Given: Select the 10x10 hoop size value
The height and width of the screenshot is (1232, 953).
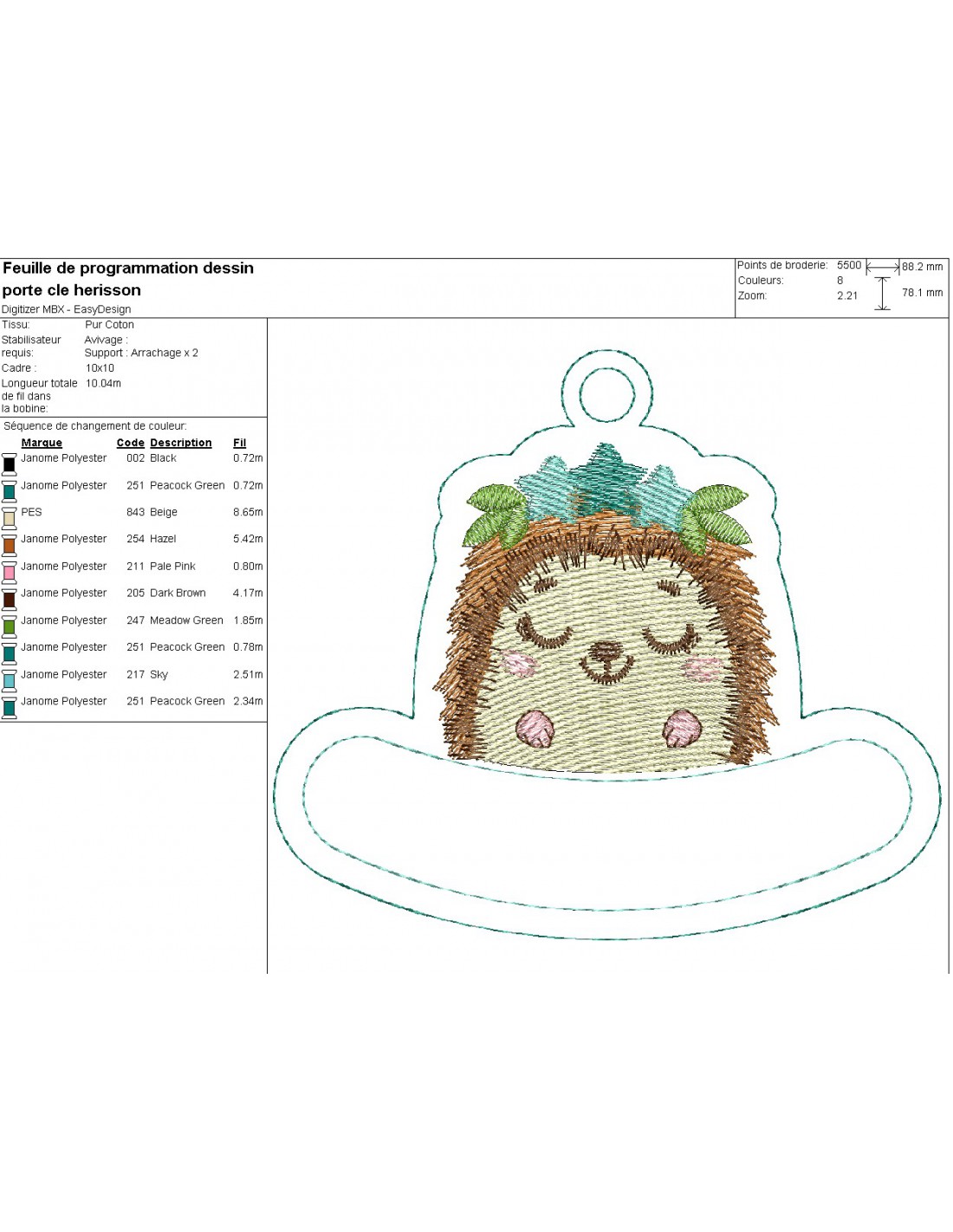Looking at the screenshot, I should tap(100, 368).
